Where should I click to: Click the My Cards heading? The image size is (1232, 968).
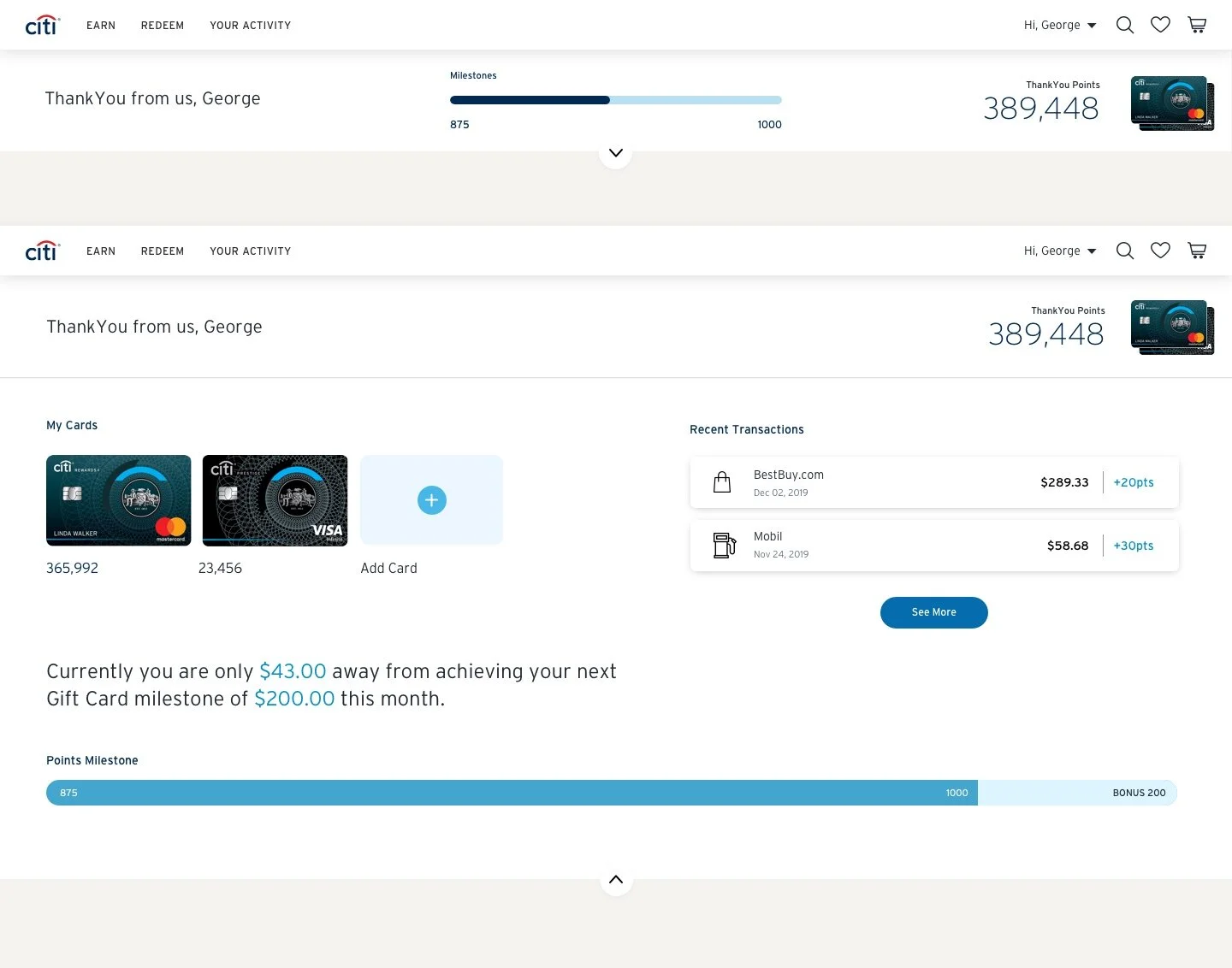[x=72, y=425]
